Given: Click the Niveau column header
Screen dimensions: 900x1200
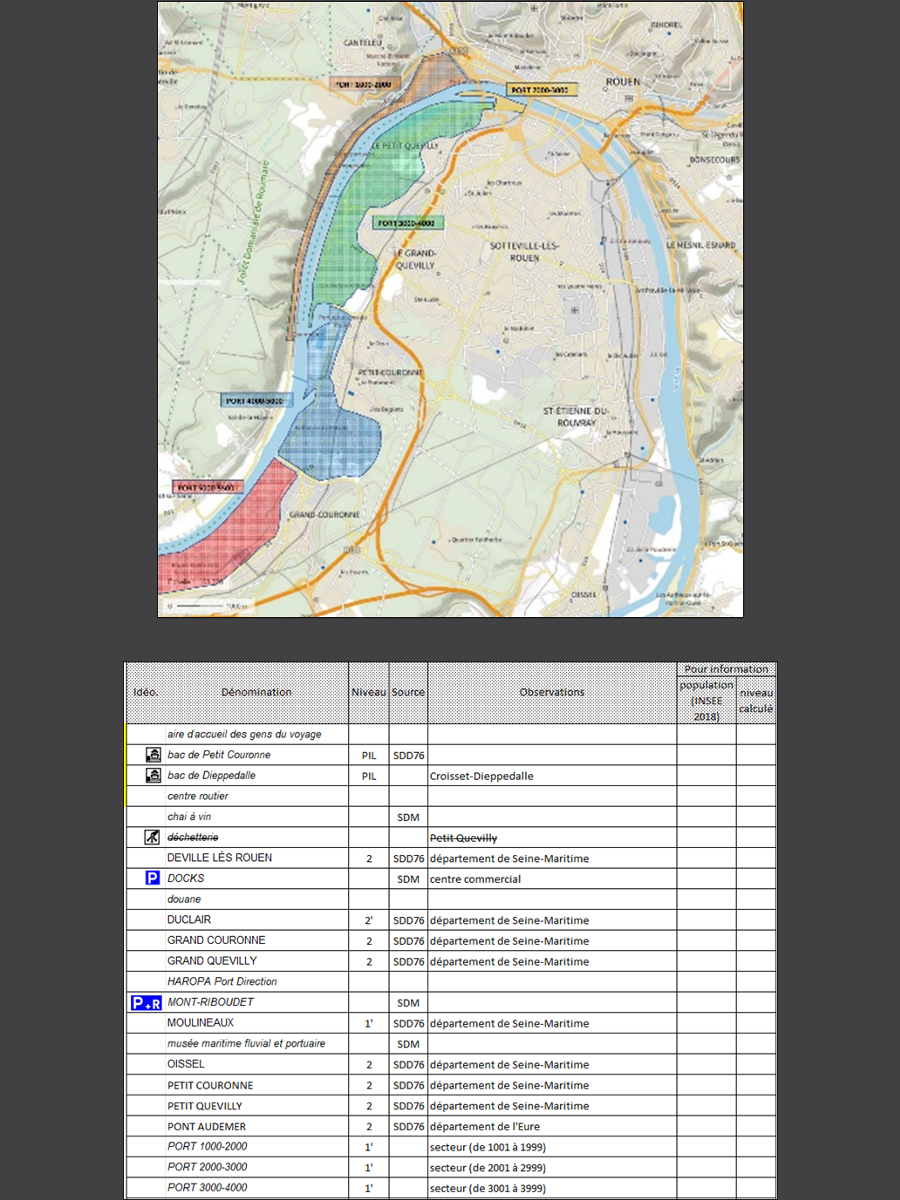Looking at the screenshot, I should click(x=368, y=692).
